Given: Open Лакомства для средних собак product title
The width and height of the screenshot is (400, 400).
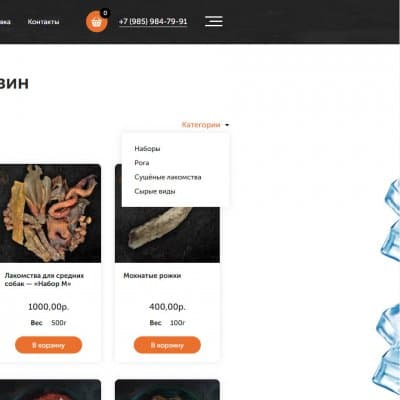Looking at the screenshot, I should click(x=44, y=280).
